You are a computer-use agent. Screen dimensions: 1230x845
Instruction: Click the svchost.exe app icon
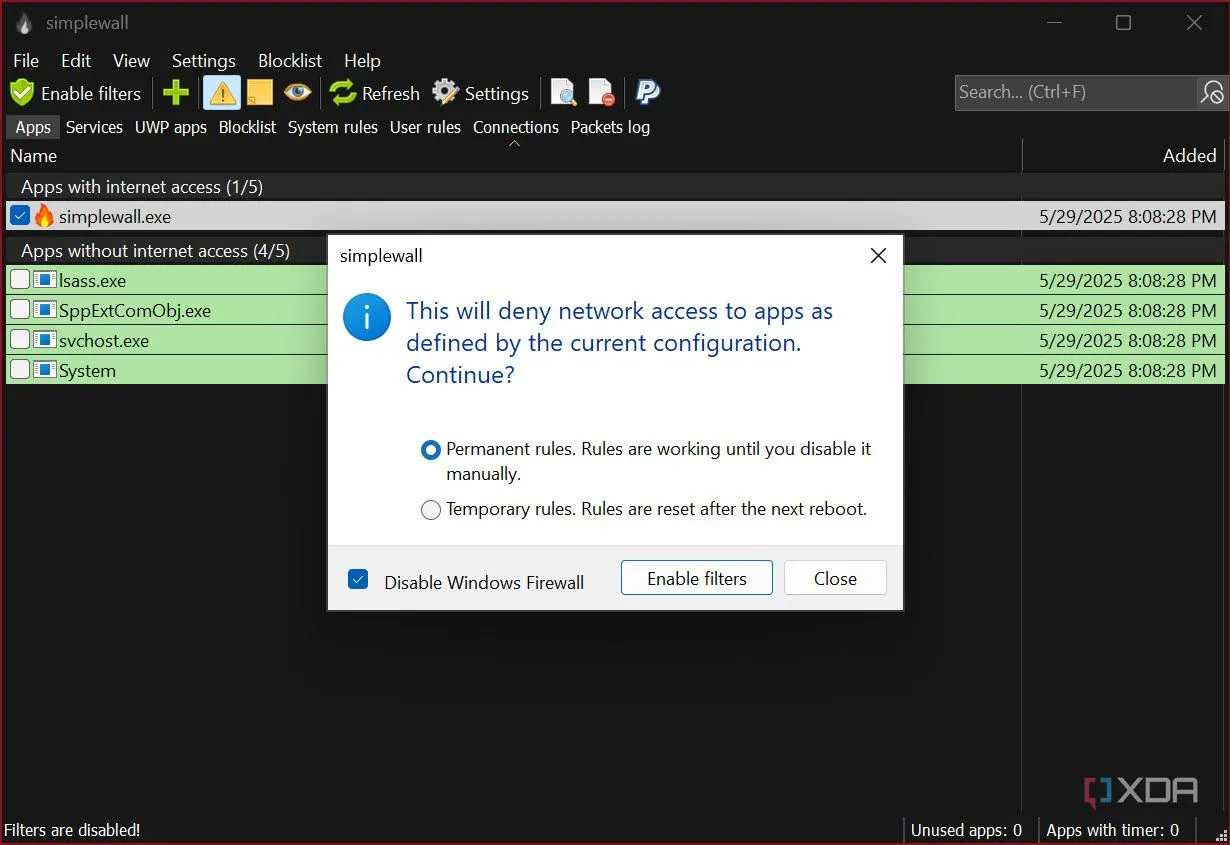45,340
